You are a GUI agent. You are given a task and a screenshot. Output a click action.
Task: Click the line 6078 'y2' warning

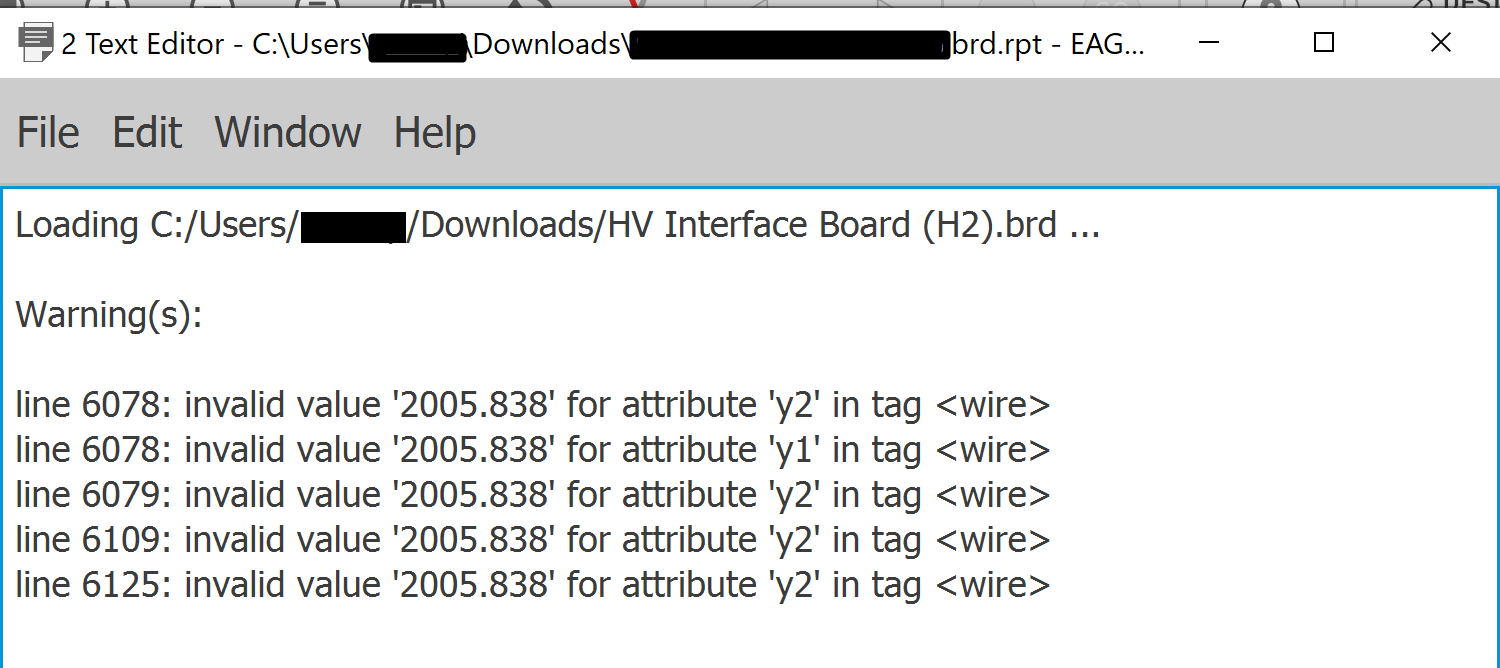533,406
